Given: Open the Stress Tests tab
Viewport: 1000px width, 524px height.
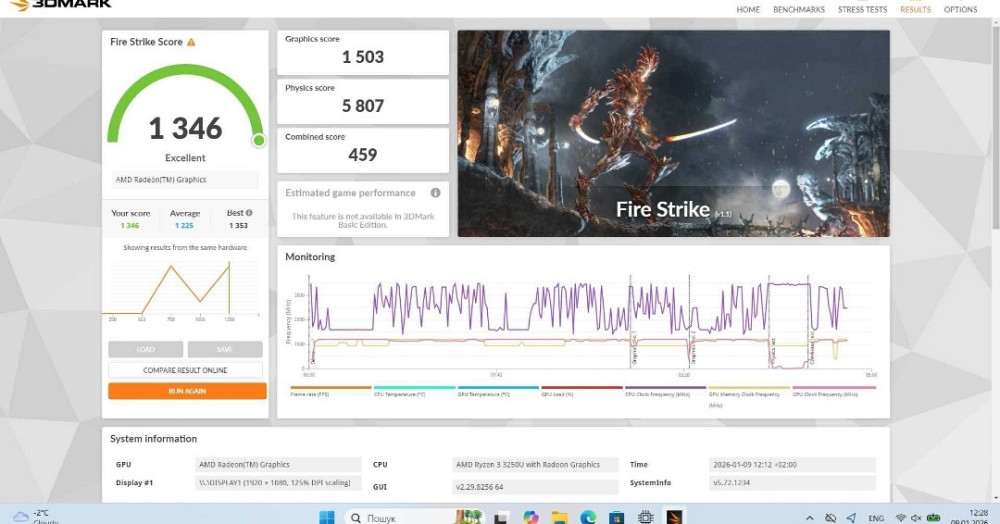Looking at the screenshot, I should [x=862, y=10].
